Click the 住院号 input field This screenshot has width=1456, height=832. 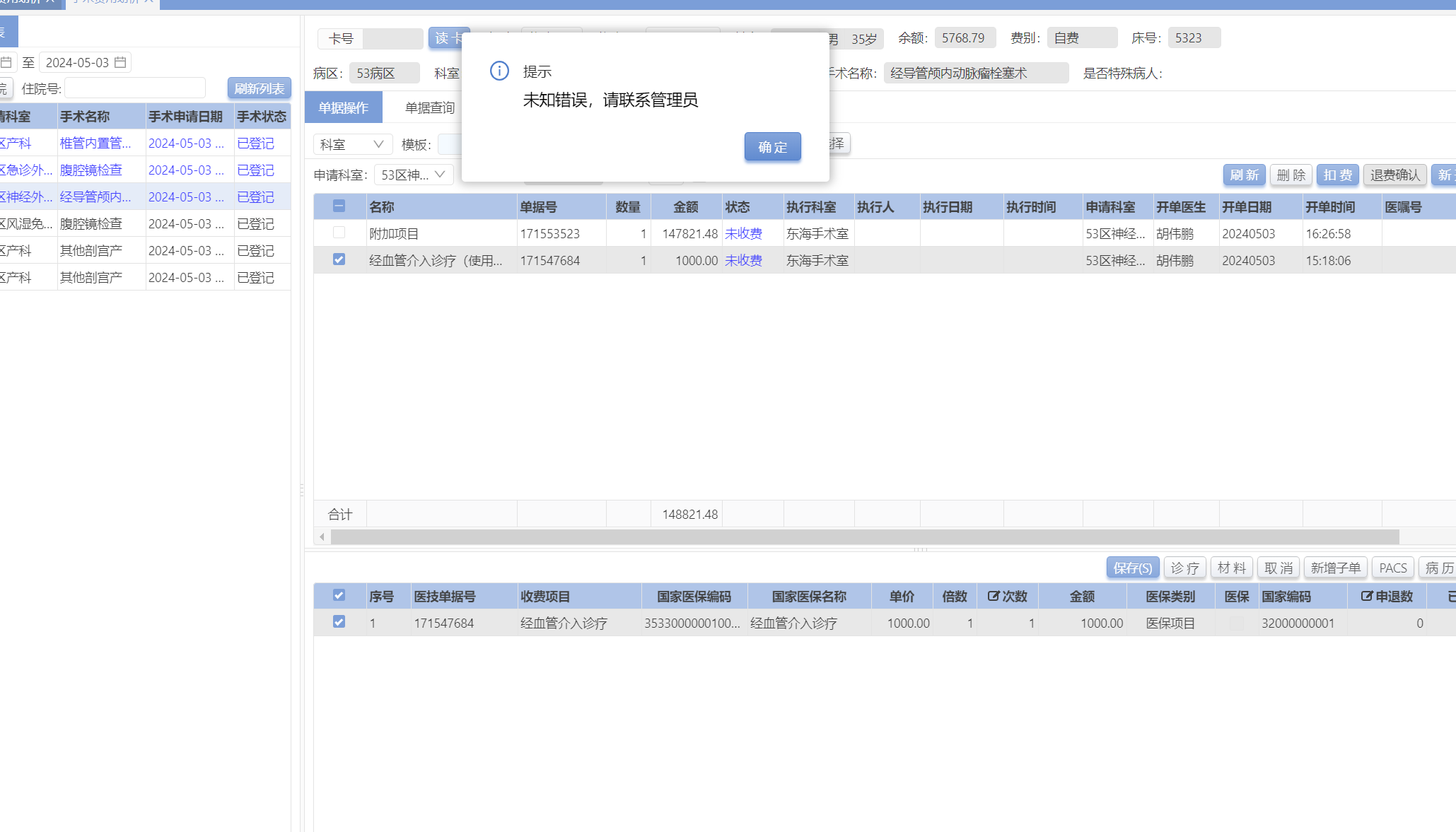(135, 88)
